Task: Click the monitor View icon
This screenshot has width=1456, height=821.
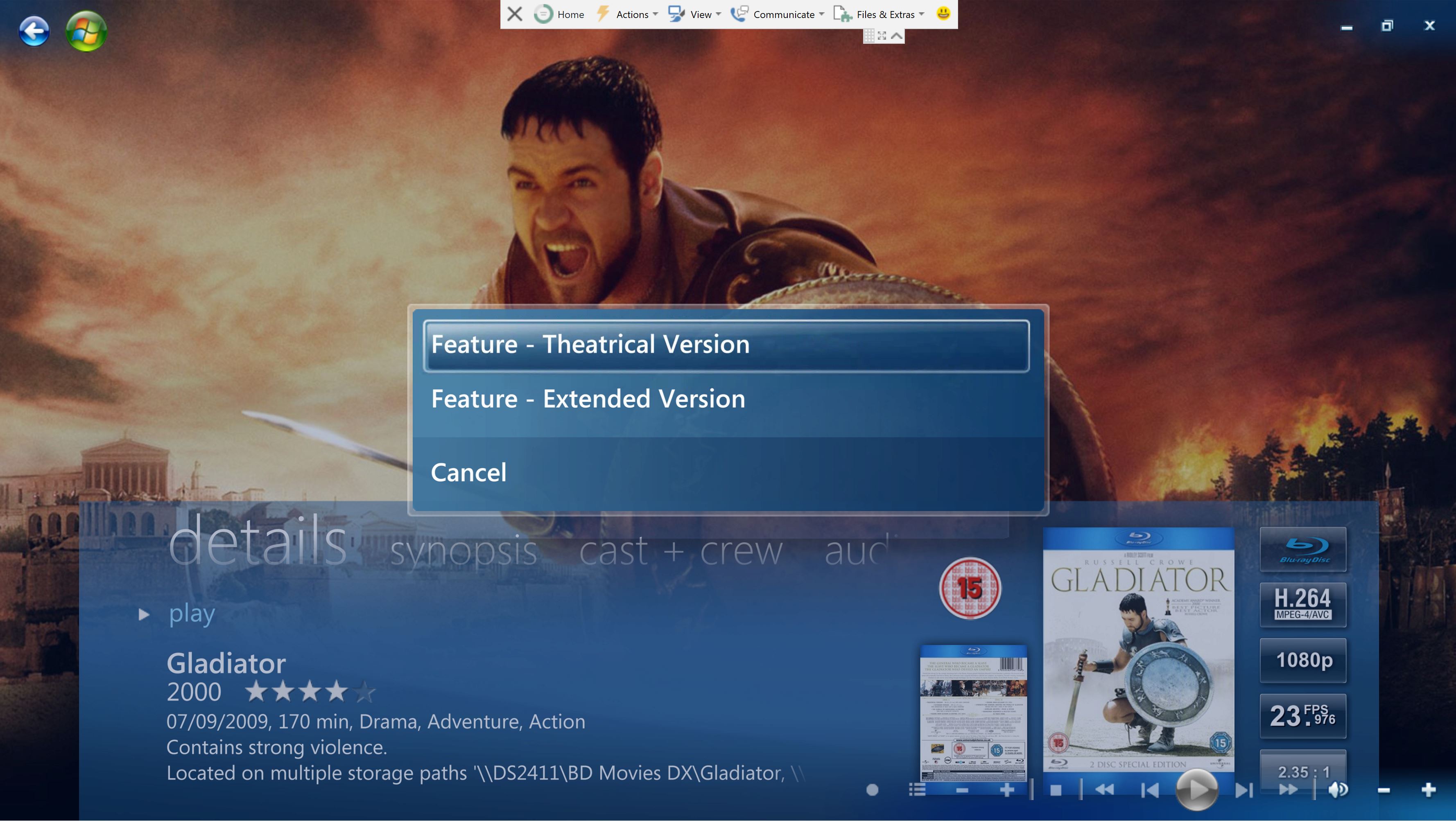Action: (x=676, y=14)
